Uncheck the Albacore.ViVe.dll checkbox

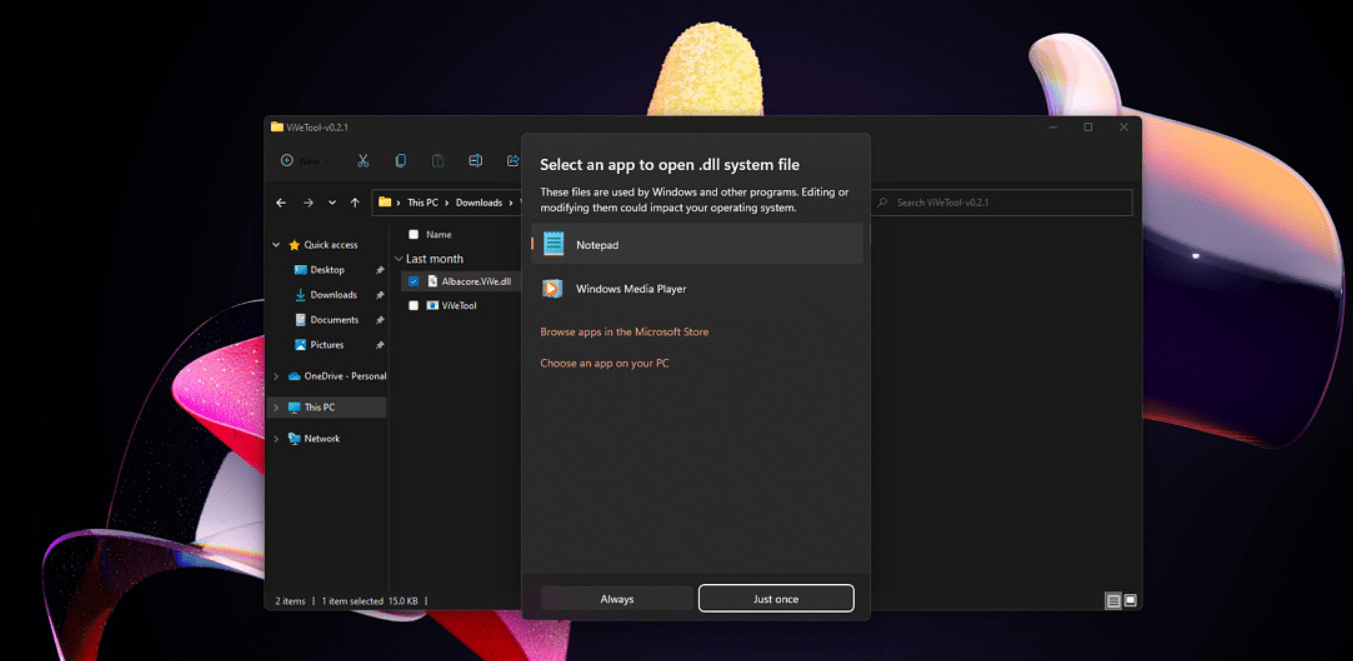[413, 281]
